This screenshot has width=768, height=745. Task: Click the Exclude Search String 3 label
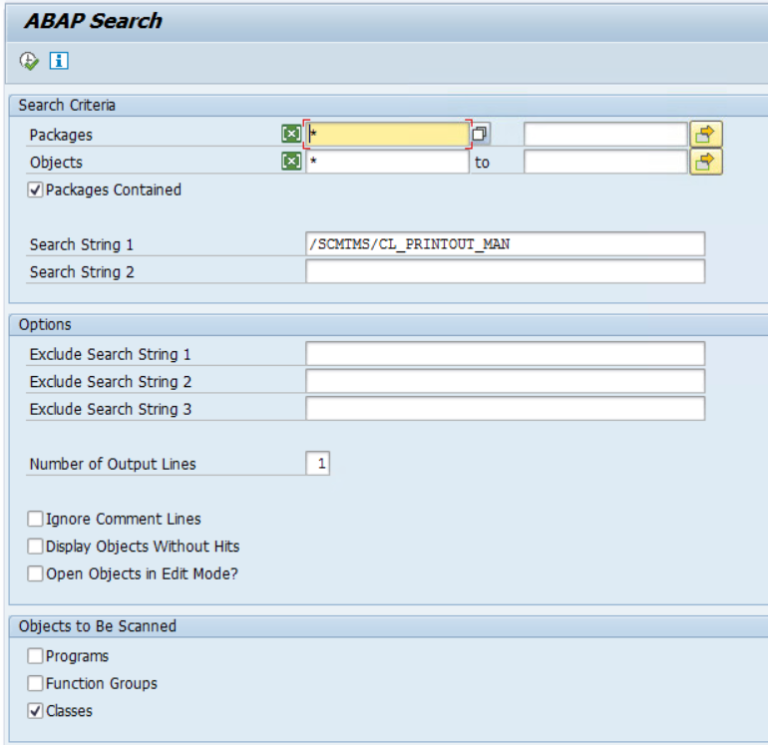pos(110,409)
